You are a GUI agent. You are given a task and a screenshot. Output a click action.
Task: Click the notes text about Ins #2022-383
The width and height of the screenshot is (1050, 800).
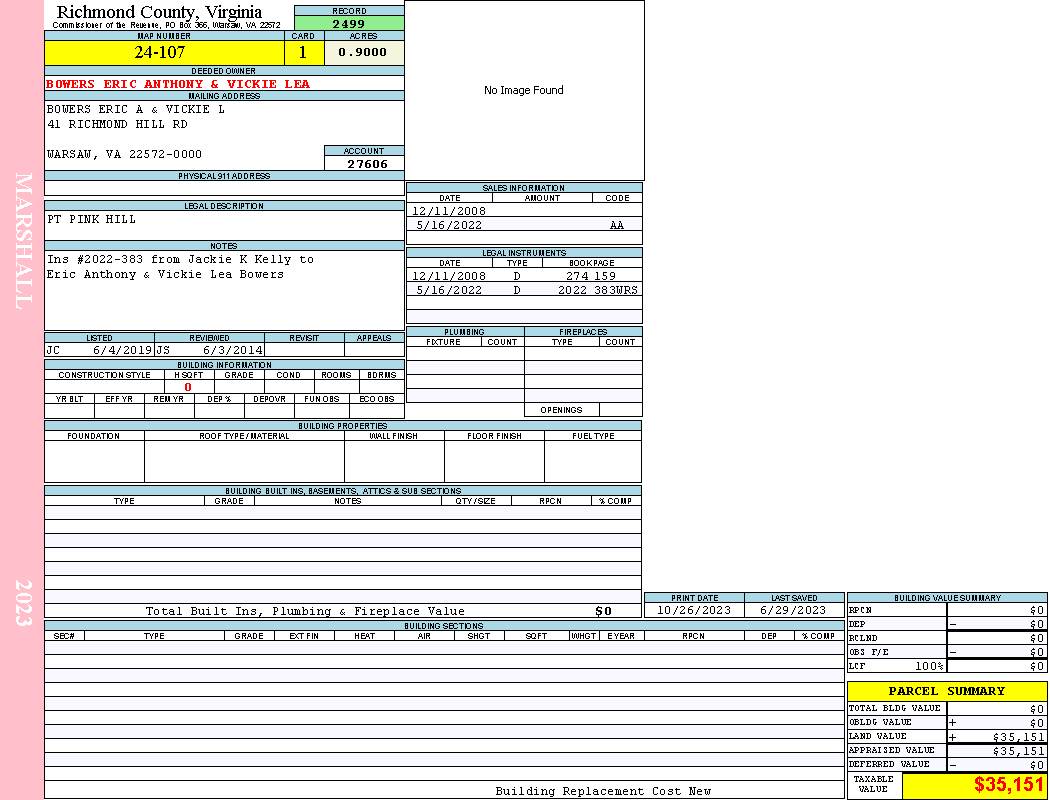[180, 266]
